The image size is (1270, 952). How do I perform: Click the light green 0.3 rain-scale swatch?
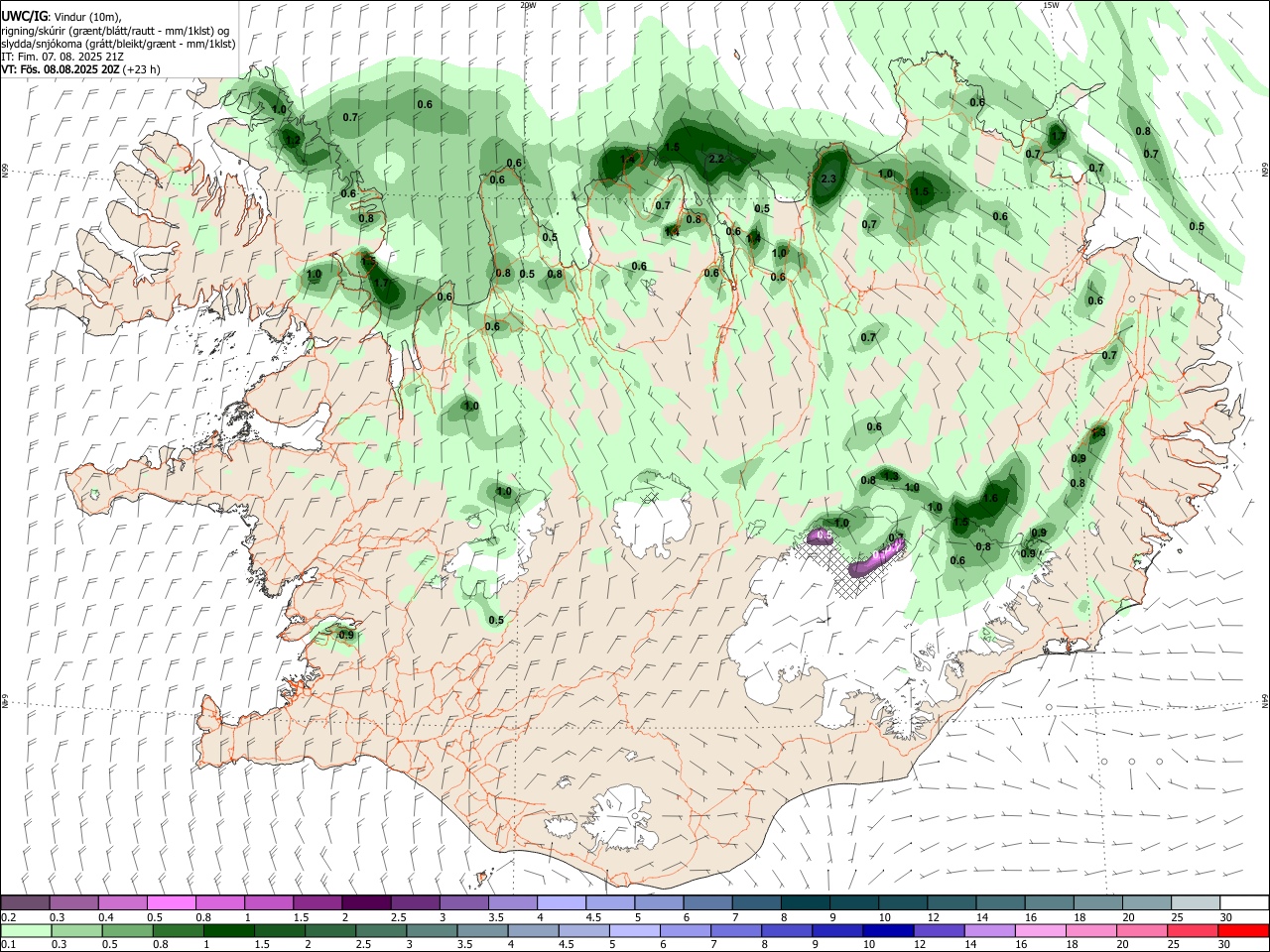77,930
